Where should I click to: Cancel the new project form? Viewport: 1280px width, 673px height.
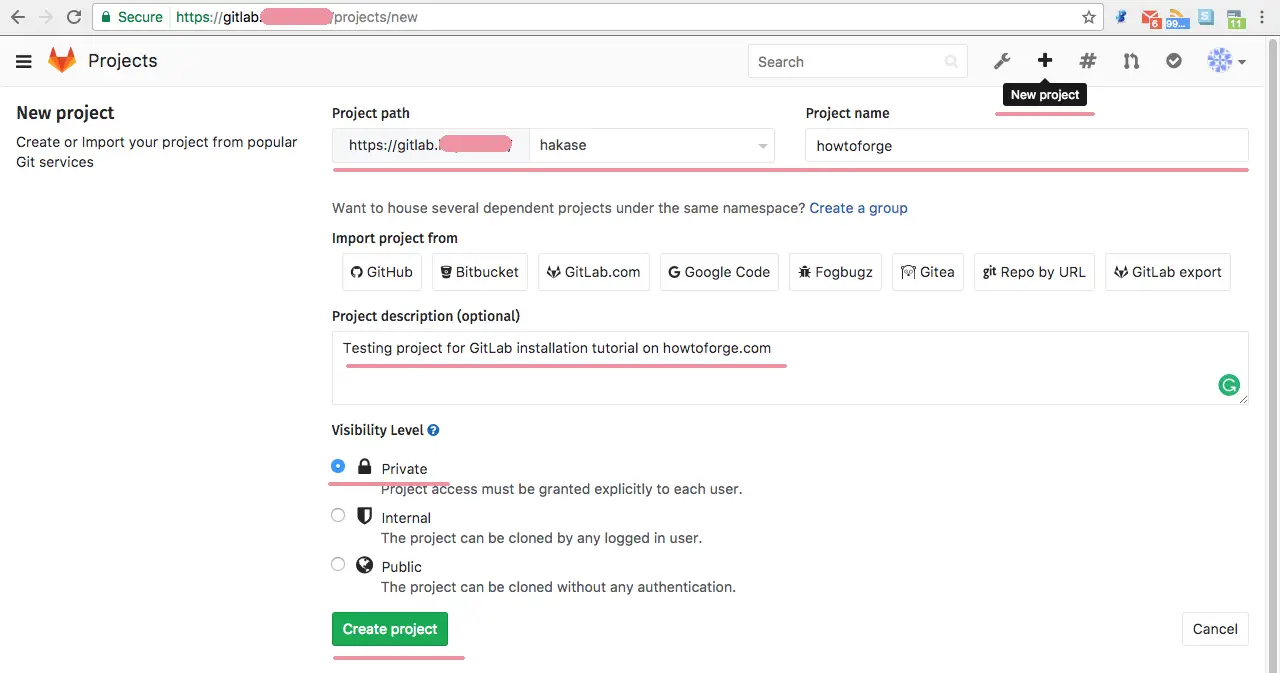(x=1215, y=629)
